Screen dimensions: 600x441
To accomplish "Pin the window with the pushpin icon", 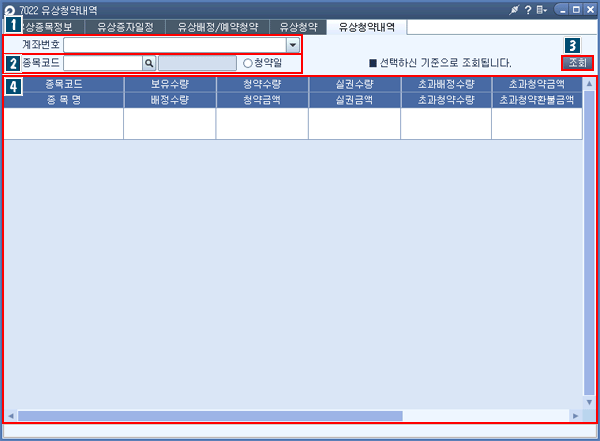I will (x=514, y=10).
